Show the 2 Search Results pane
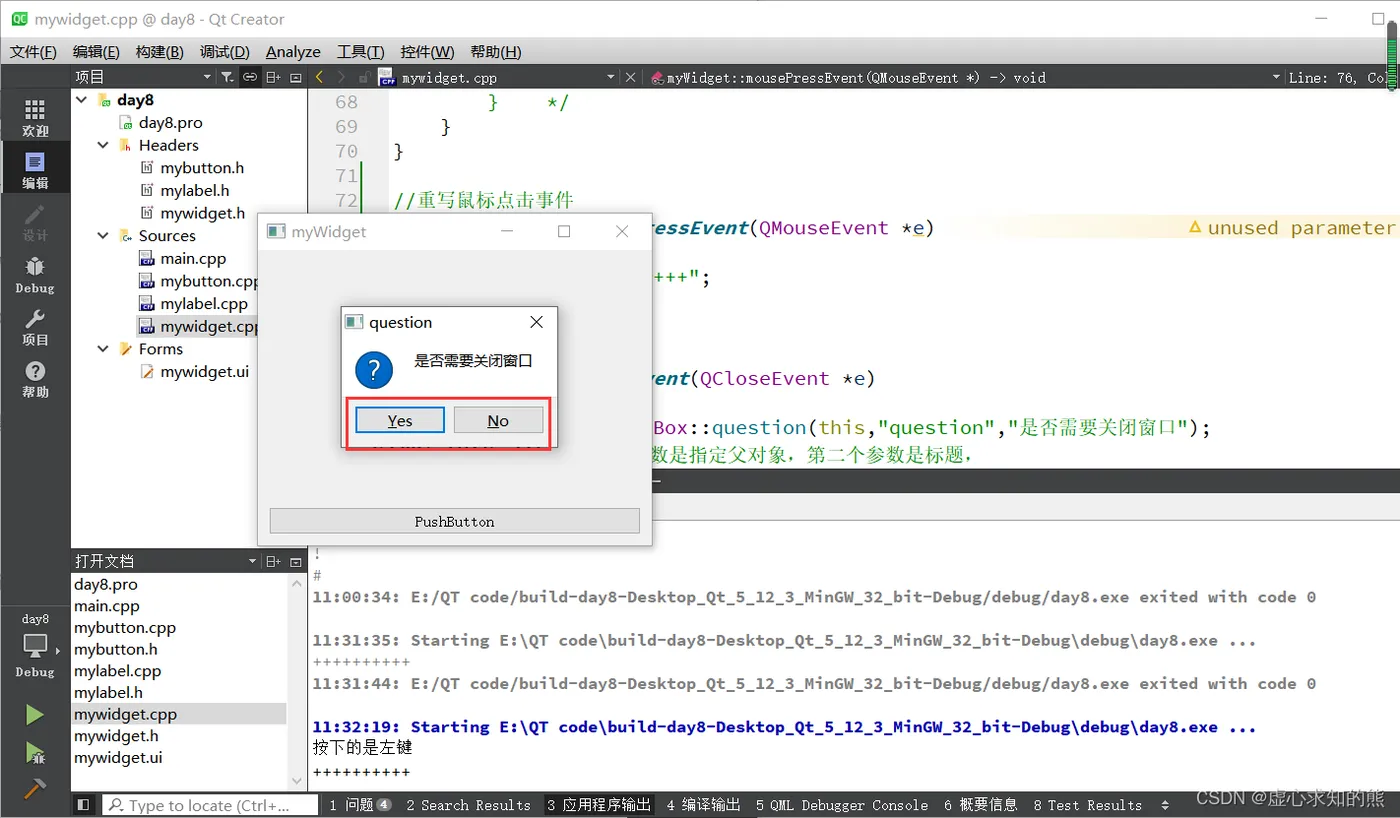The width and height of the screenshot is (1400, 818). 468,805
